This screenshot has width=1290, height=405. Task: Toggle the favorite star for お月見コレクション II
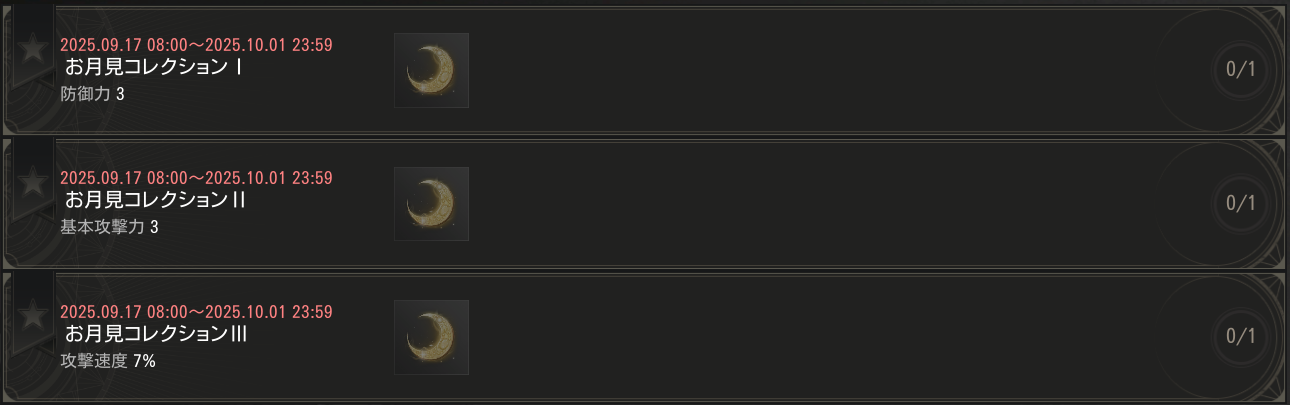pyautogui.click(x=33, y=181)
